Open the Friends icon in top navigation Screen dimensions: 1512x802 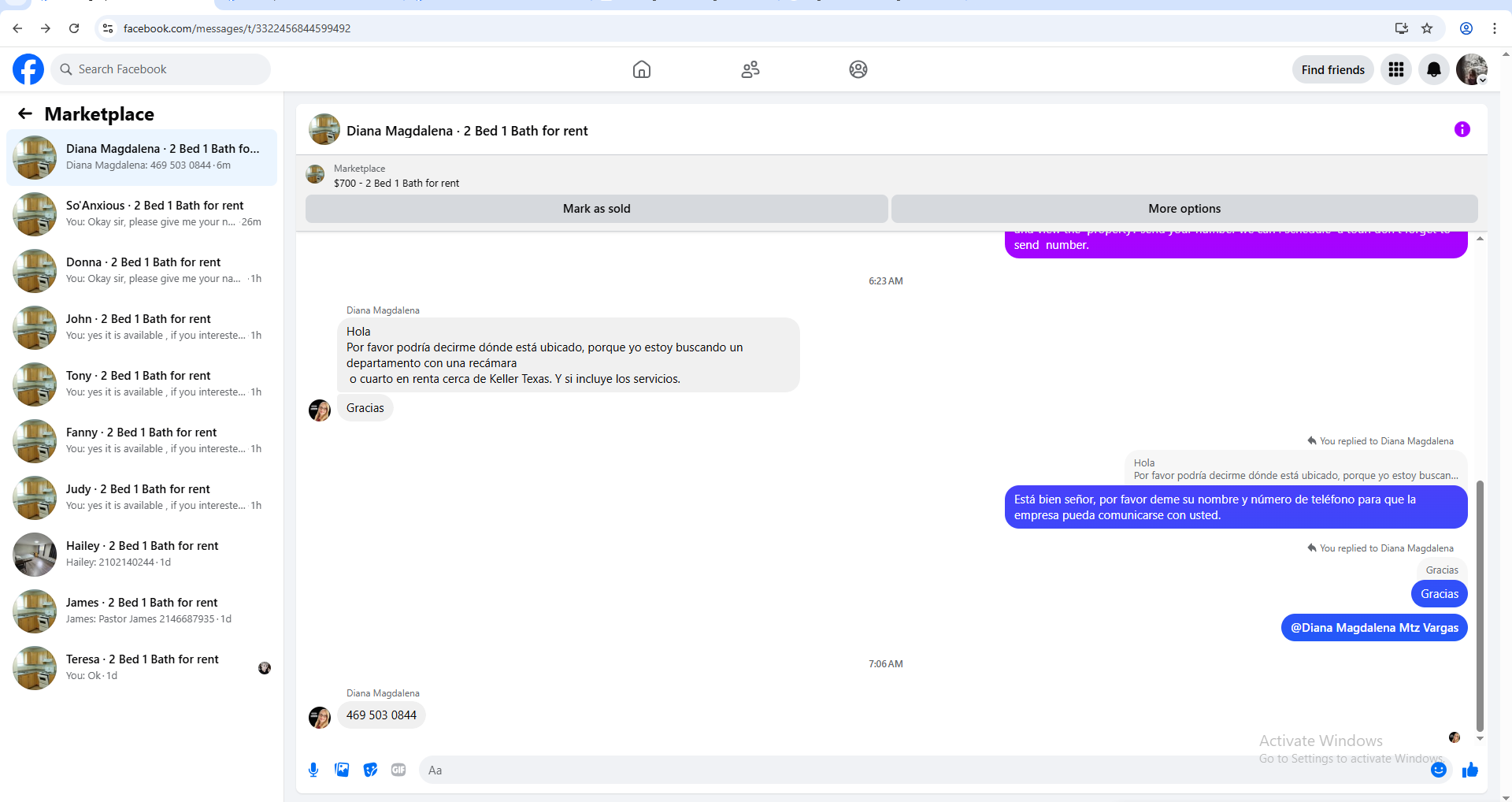click(750, 69)
